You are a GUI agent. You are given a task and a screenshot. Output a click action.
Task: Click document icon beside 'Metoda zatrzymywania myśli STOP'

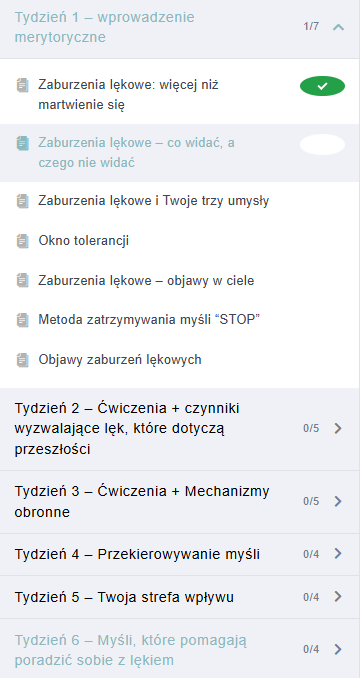pos(22,320)
